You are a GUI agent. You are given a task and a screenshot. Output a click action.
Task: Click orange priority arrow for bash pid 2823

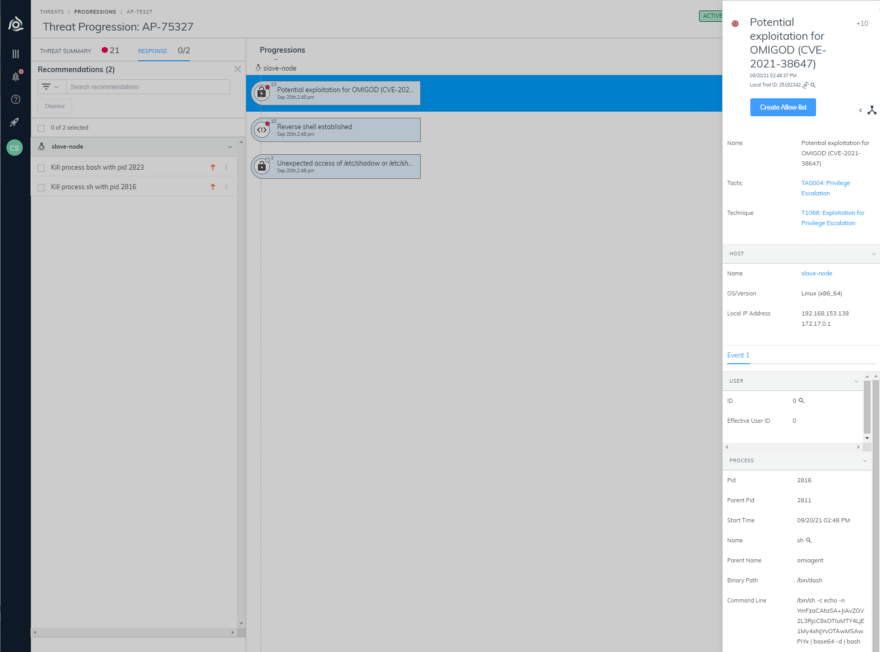[213, 167]
